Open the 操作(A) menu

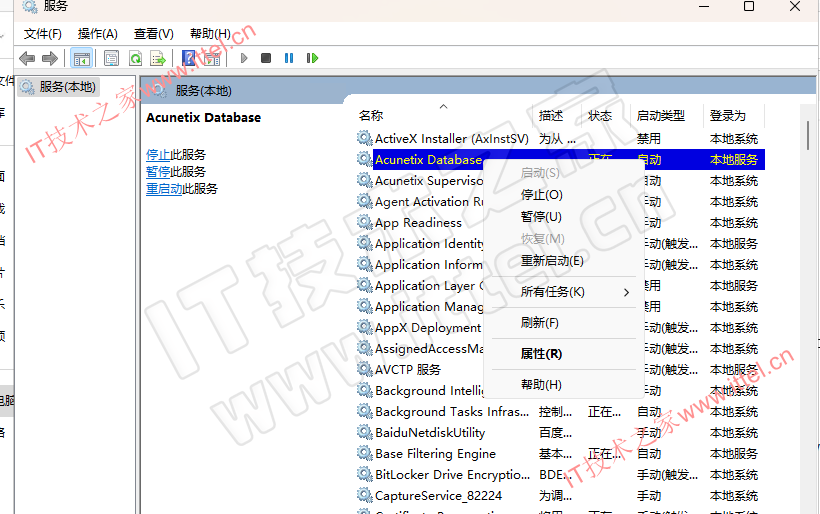coord(98,34)
